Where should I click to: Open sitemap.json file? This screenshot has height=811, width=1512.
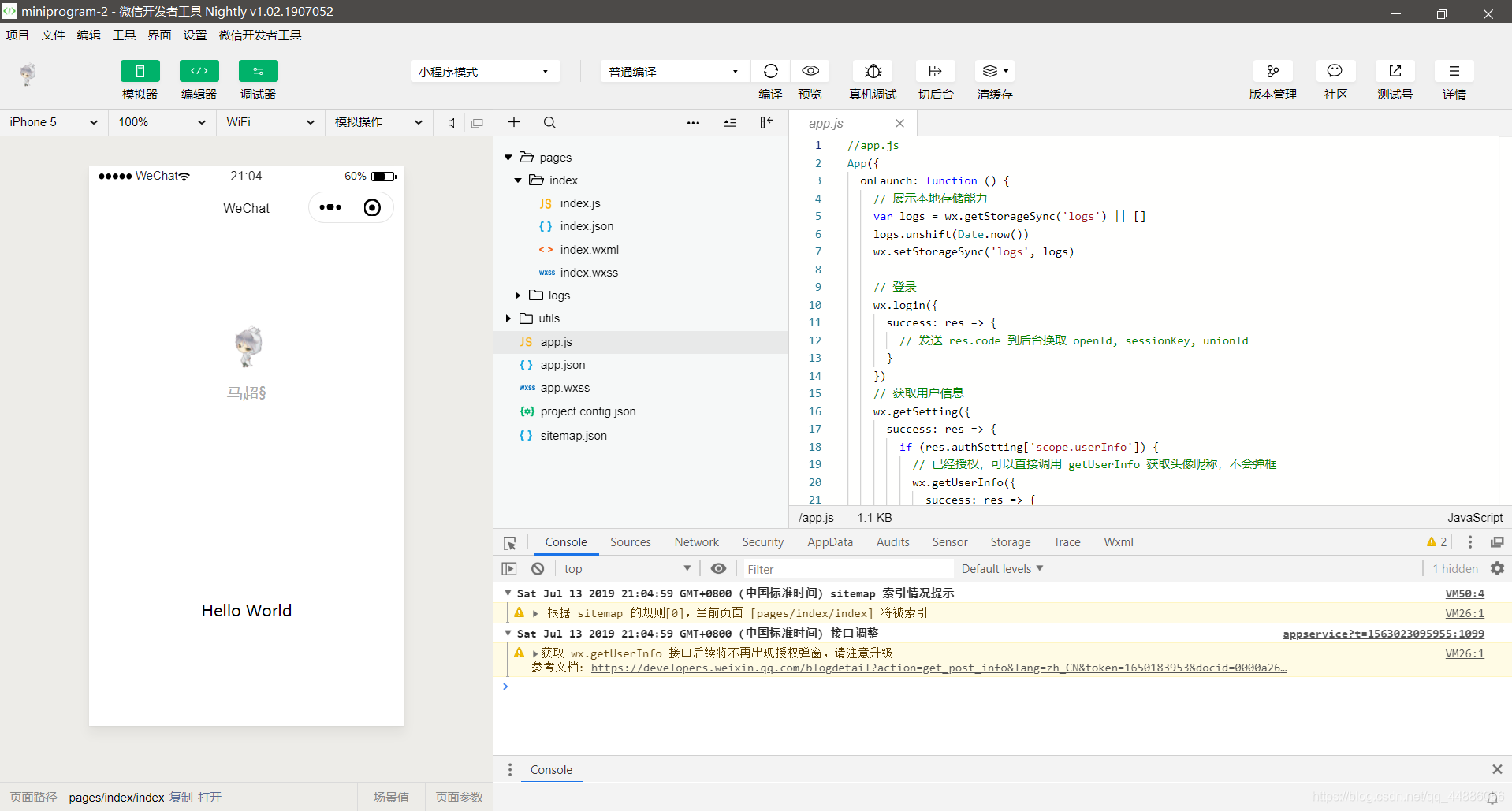(574, 436)
